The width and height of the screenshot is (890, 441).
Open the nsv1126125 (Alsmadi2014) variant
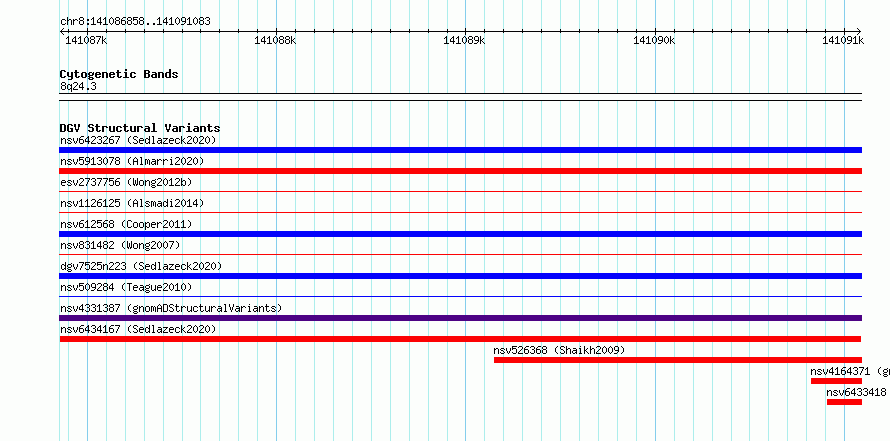click(x=132, y=203)
